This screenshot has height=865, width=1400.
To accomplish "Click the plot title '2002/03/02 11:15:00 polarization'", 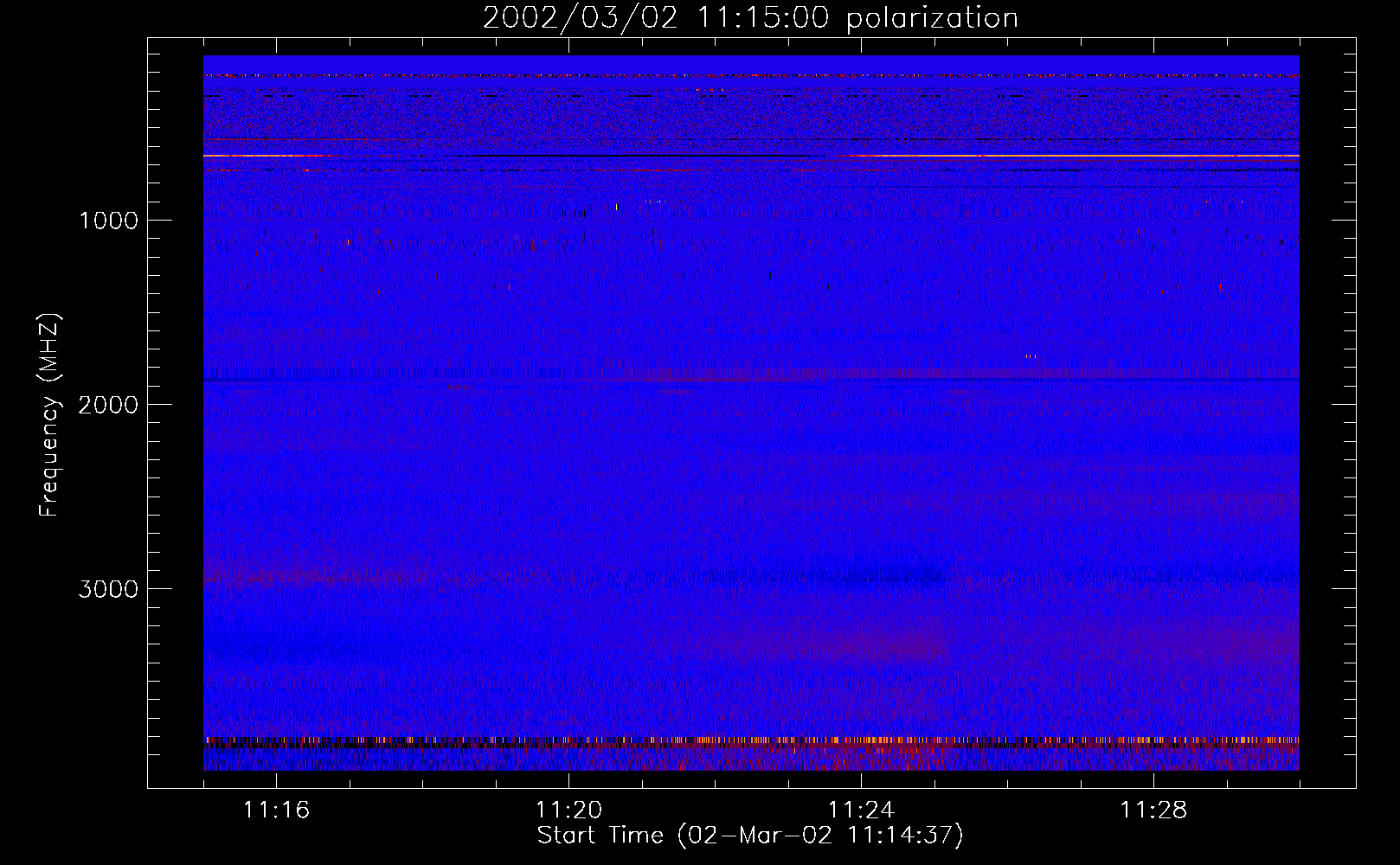I will tap(750, 18).
